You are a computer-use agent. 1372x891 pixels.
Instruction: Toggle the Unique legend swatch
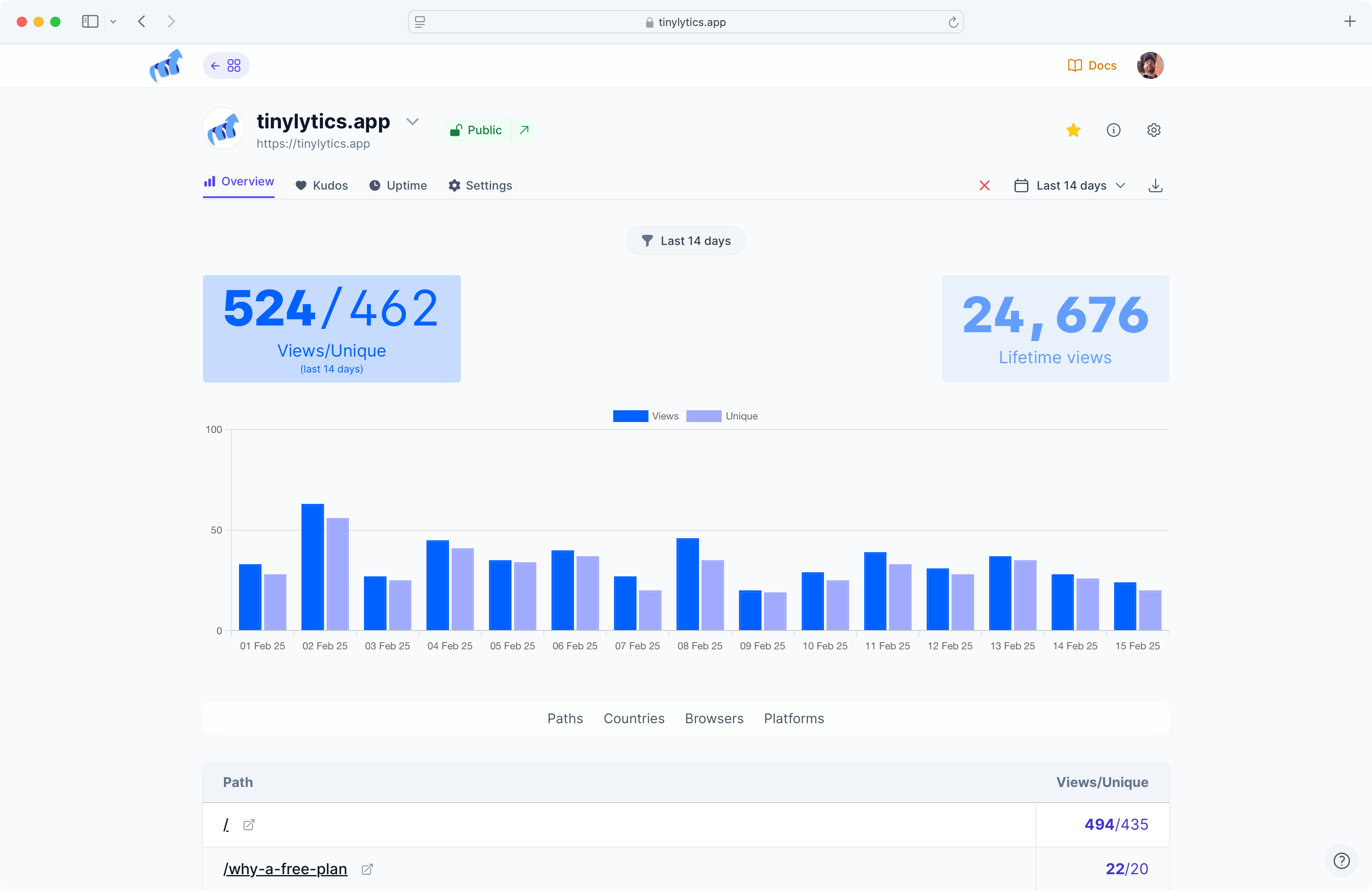(704, 417)
